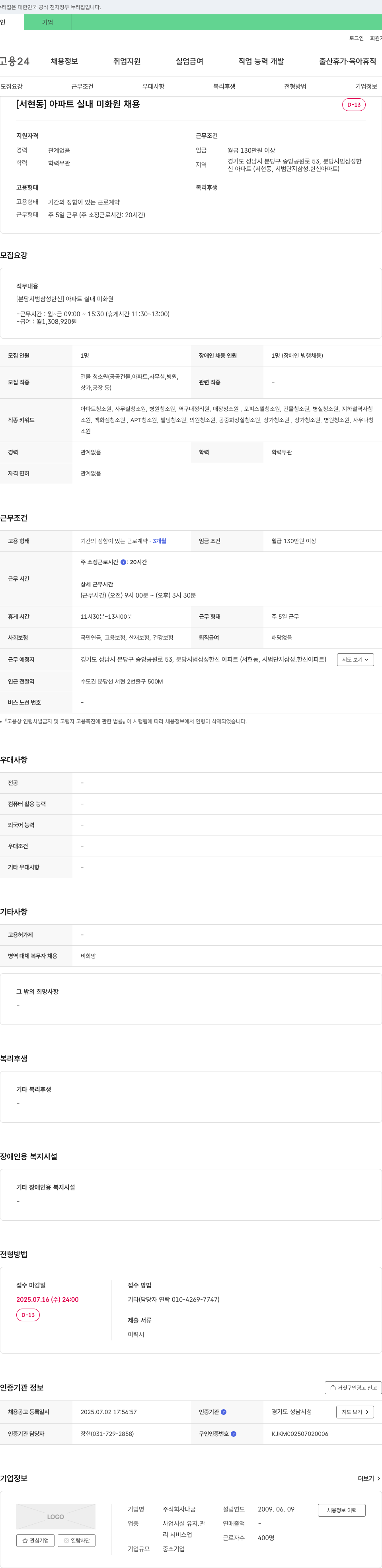Select employee count 400명
This screenshot has height=1568, width=382.
coord(266,1538)
